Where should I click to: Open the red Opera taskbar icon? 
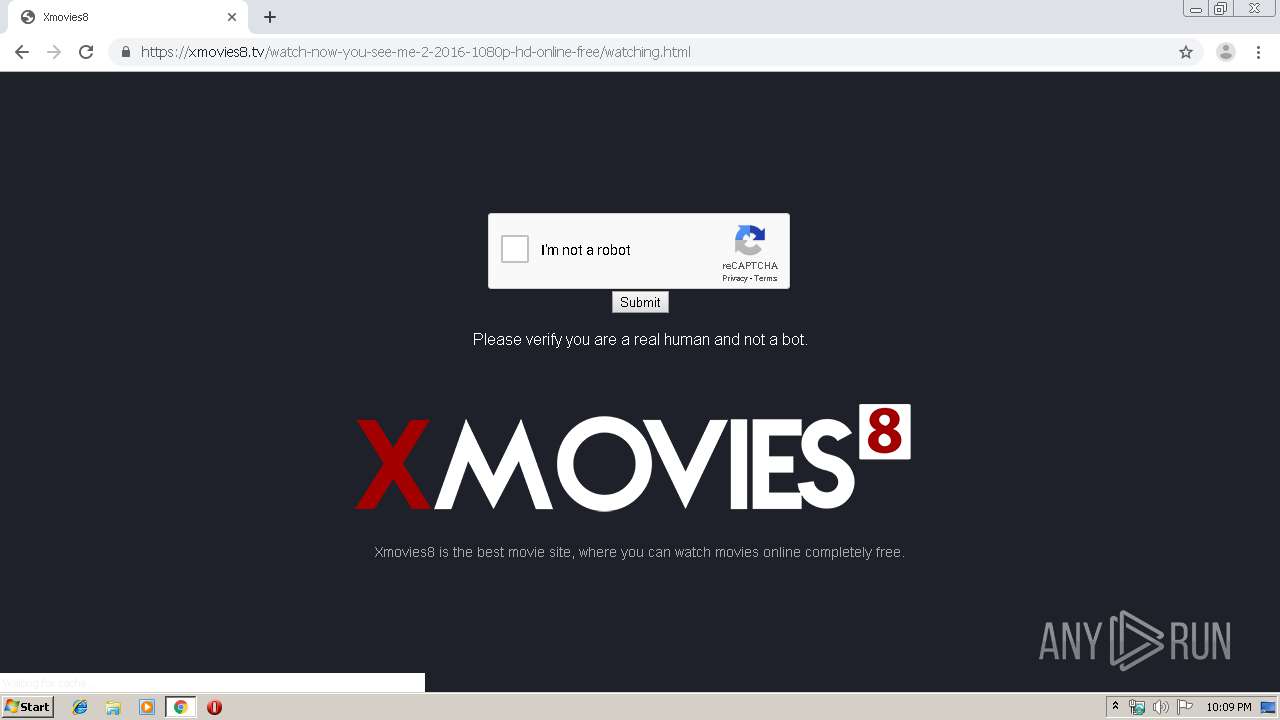[214, 707]
